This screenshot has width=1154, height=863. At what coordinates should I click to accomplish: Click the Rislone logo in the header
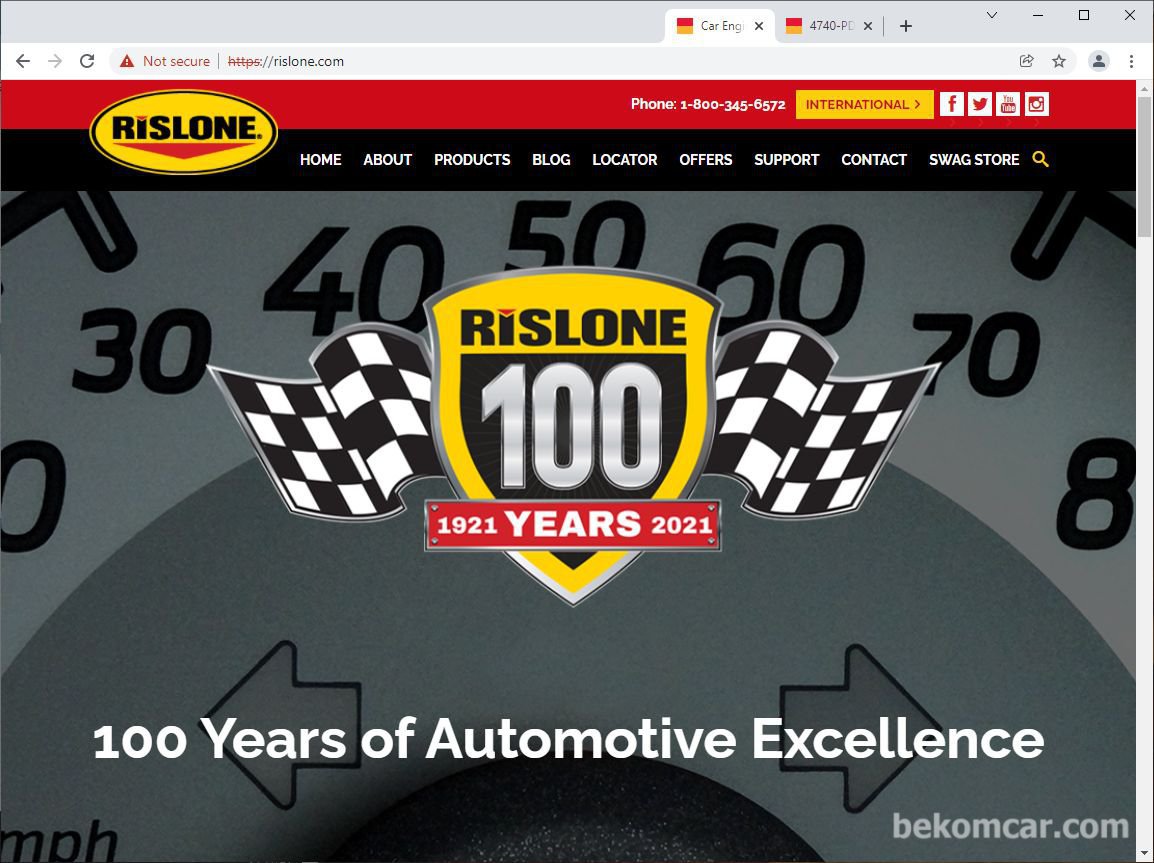[183, 132]
